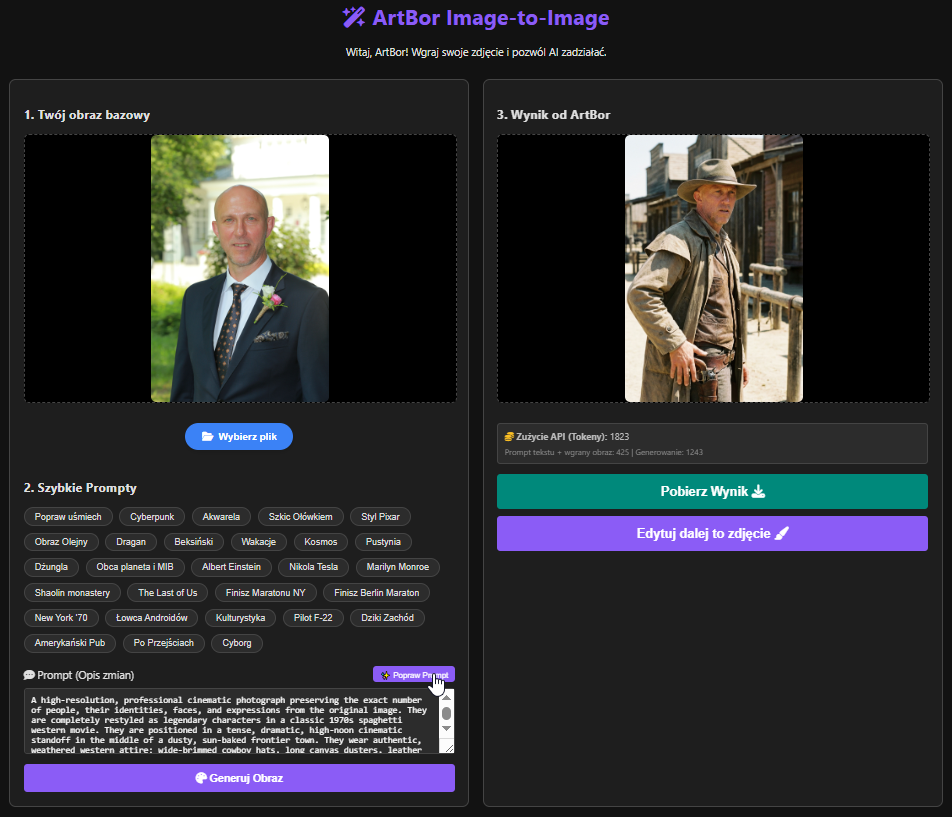952x817 pixels.
Task: Click the uploaded base image of the man in a suit
Action: tap(240, 269)
